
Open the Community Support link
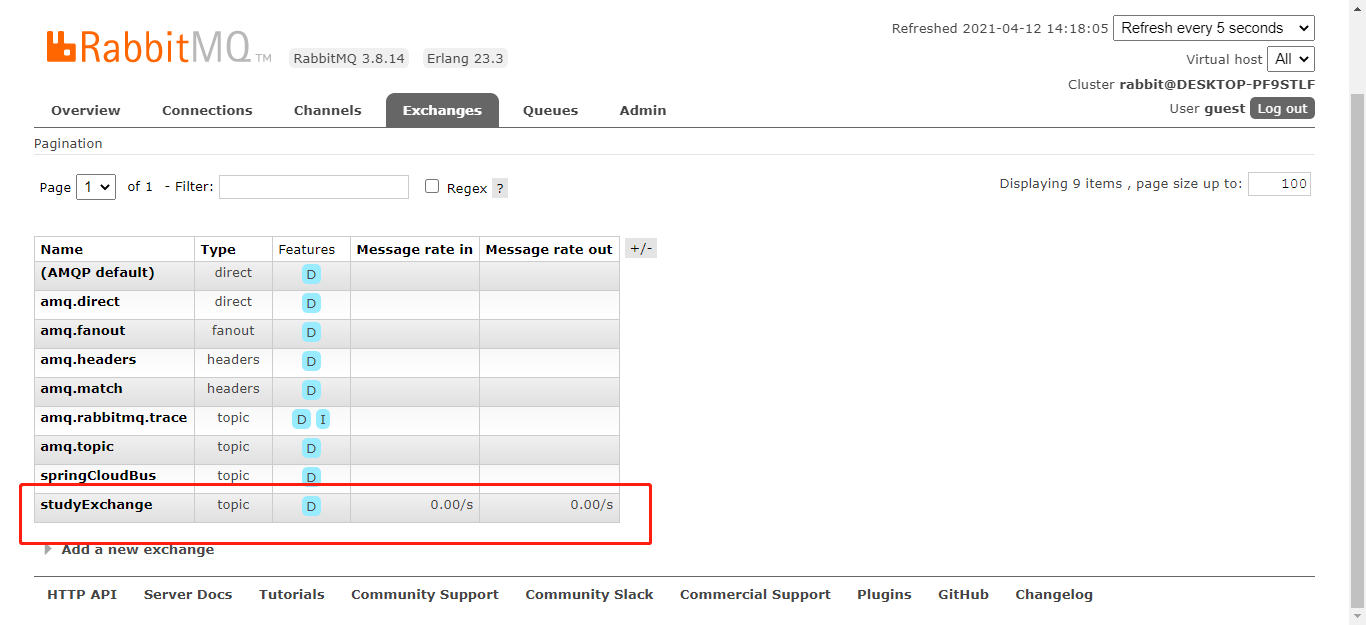pyautogui.click(x=425, y=594)
